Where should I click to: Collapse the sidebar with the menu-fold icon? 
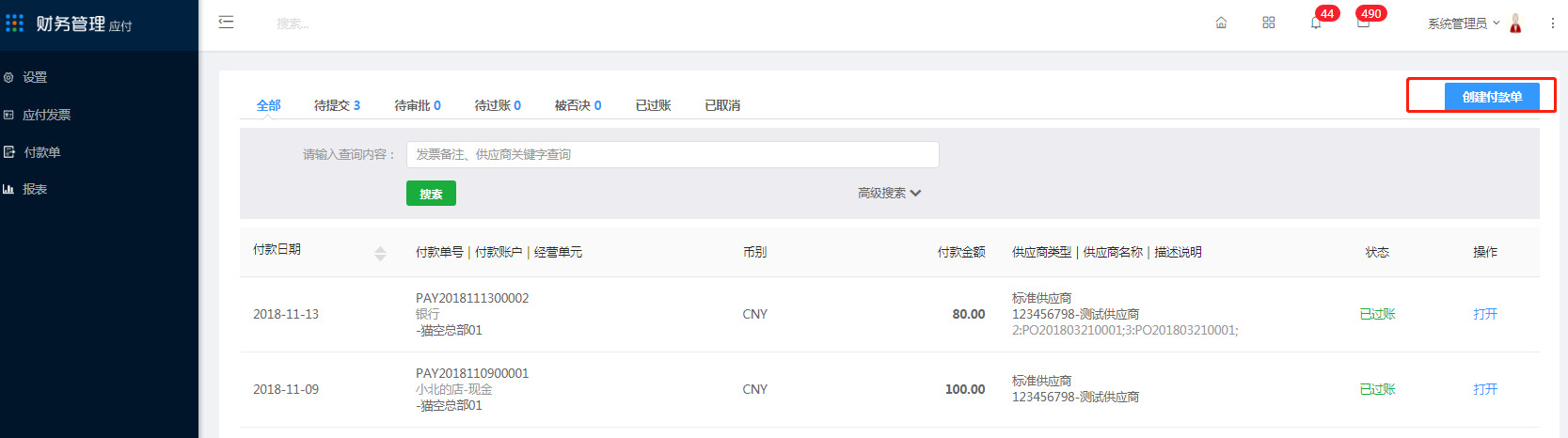click(226, 22)
